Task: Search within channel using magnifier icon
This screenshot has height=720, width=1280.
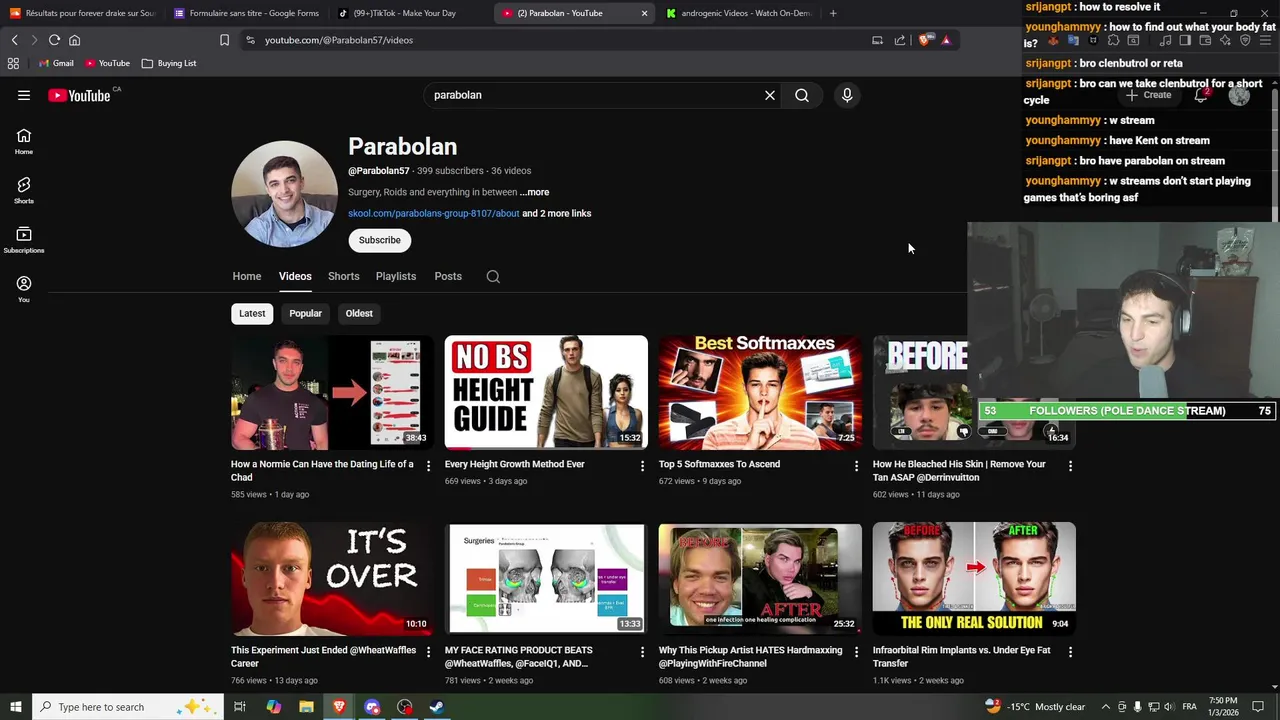Action: (x=493, y=276)
